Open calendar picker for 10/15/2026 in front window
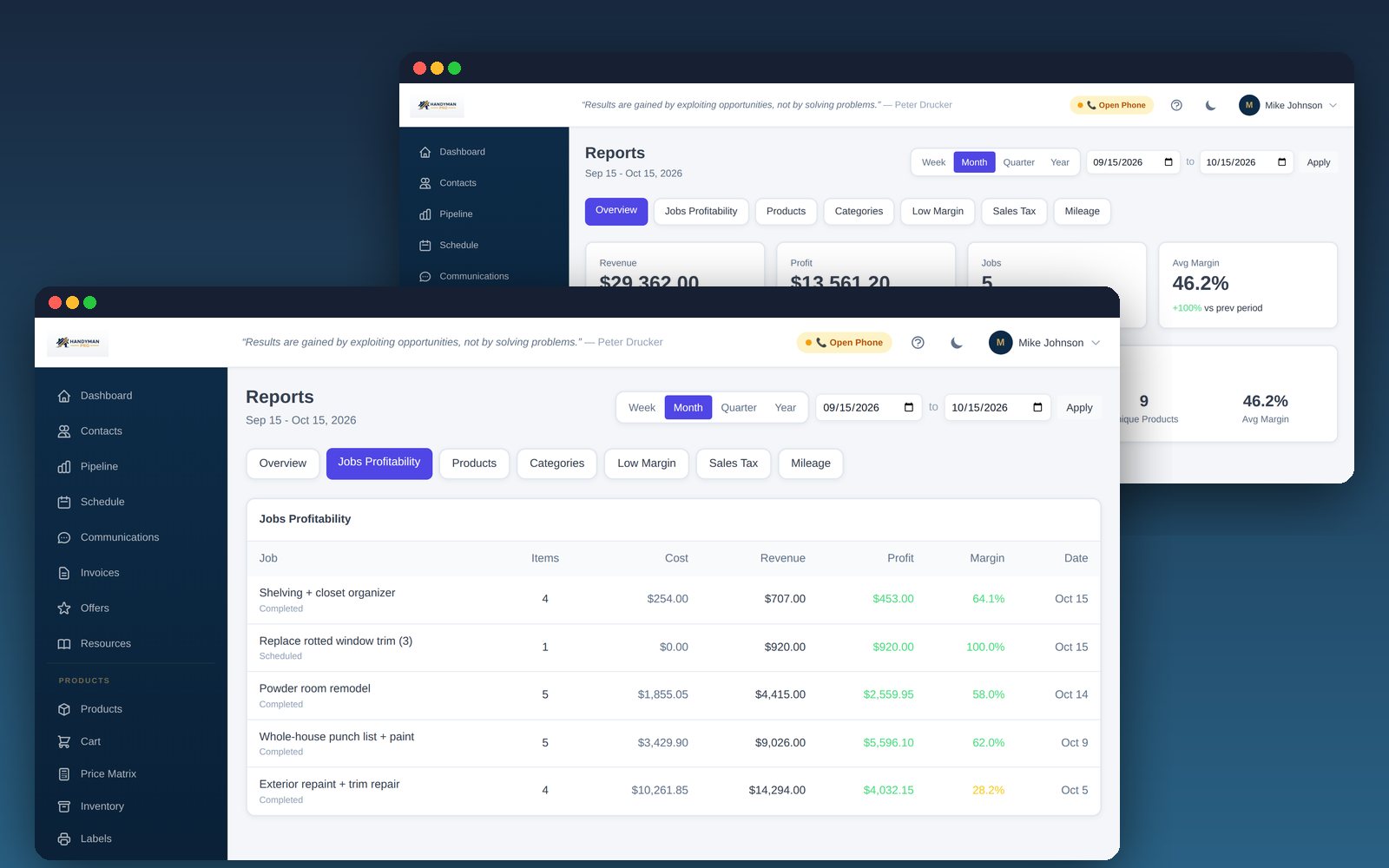1389x868 pixels. tap(1037, 408)
